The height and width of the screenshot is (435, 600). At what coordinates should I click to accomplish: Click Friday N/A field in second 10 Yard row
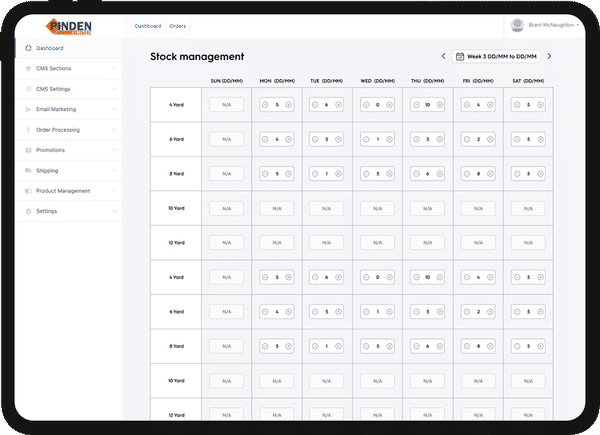(478, 381)
